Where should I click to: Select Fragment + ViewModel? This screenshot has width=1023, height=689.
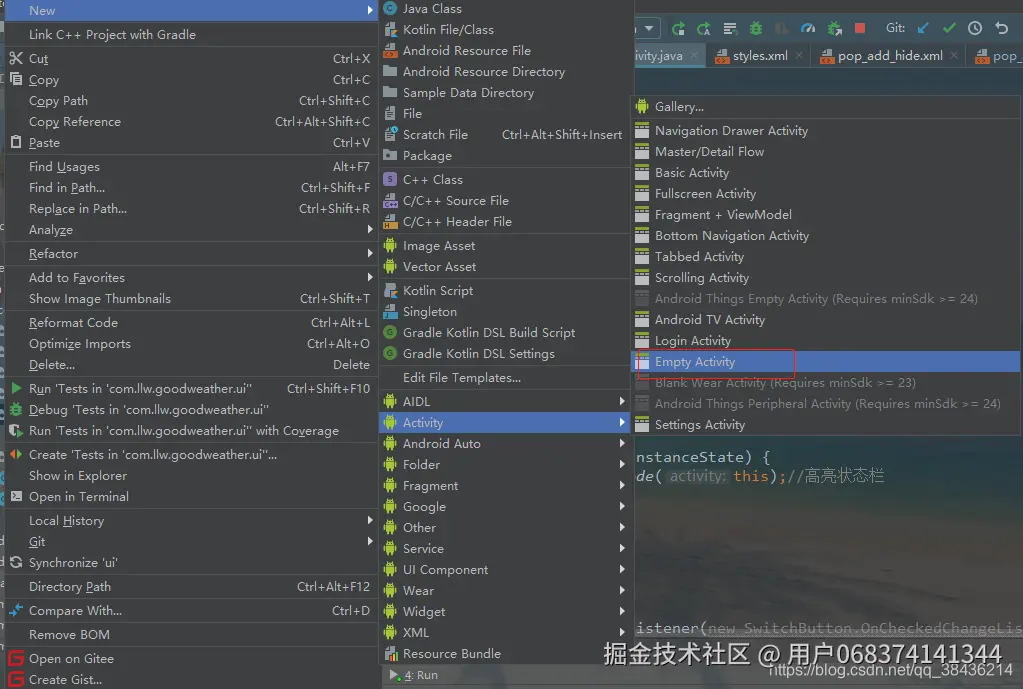point(826,215)
